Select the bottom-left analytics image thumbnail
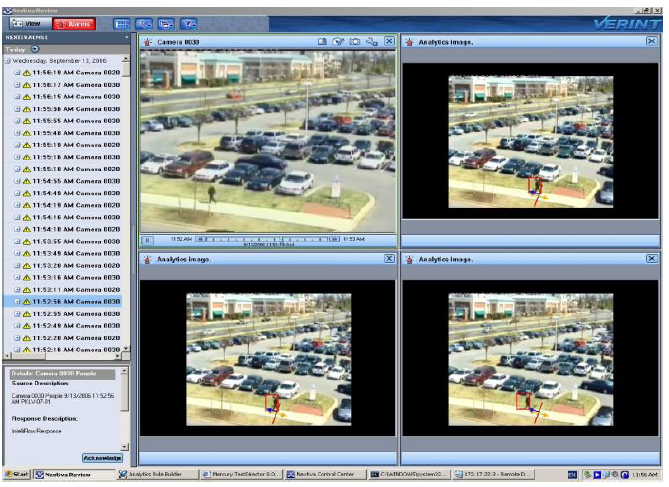 pyautogui.click(x=269, y=359)
